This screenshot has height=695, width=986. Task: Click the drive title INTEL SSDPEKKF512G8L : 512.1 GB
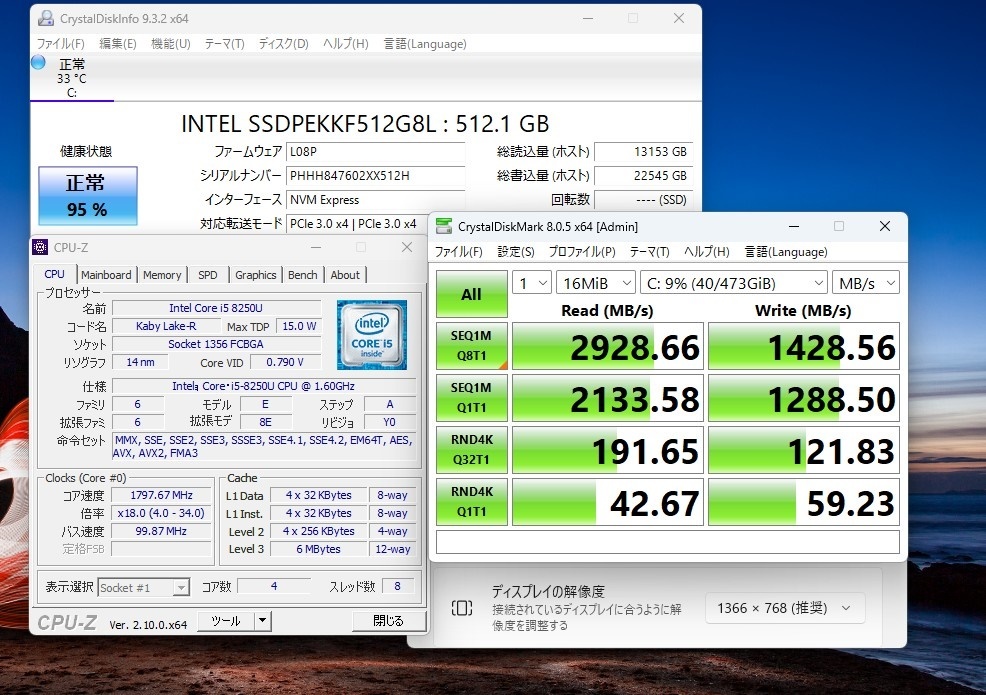tap(365, 124)
